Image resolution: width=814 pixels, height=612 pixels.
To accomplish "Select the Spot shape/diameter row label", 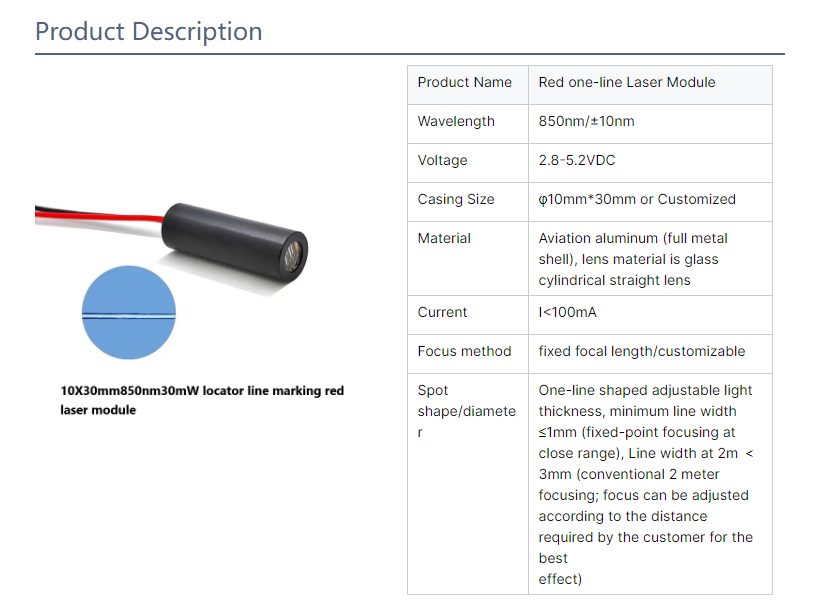I will [466, 411].
